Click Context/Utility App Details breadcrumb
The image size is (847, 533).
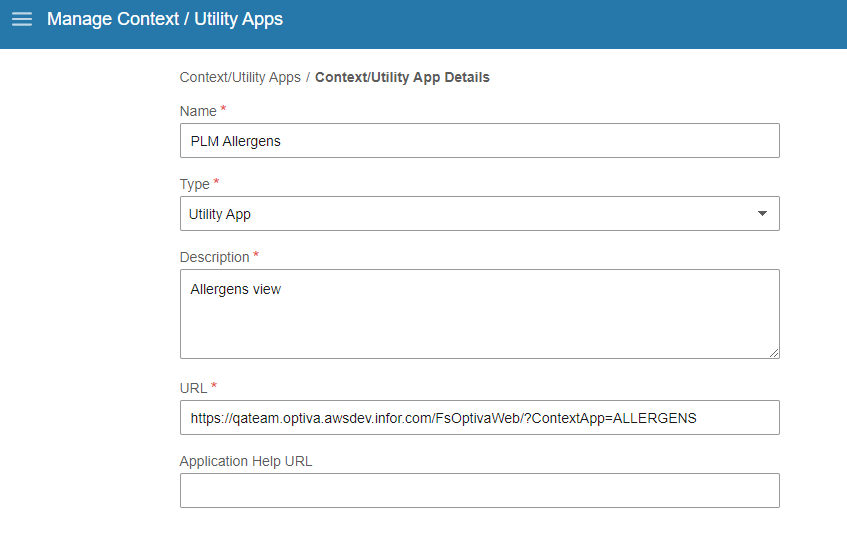click(x=402, y=77)
